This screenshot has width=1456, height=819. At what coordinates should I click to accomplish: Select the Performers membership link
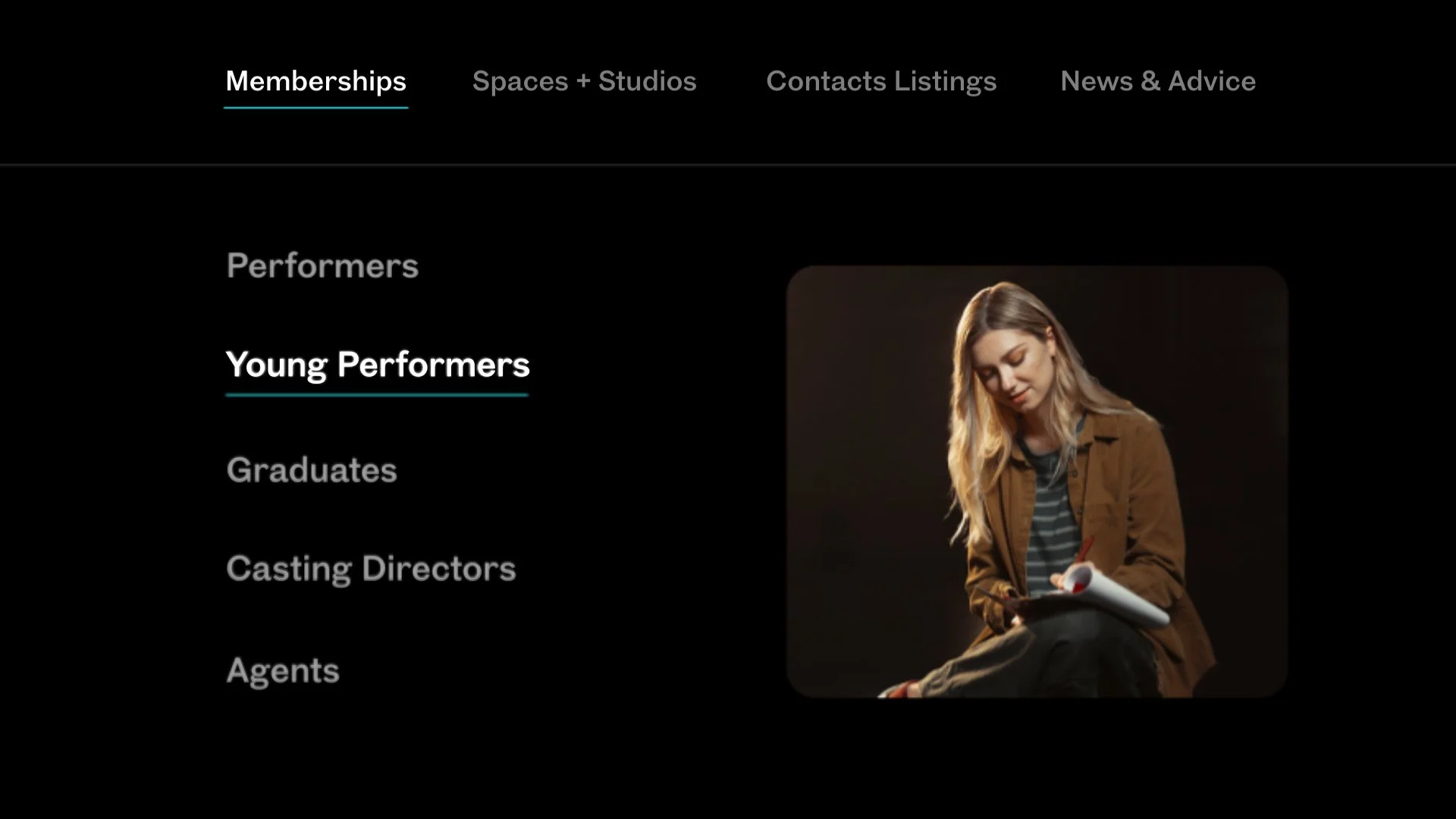pos(322,266)
